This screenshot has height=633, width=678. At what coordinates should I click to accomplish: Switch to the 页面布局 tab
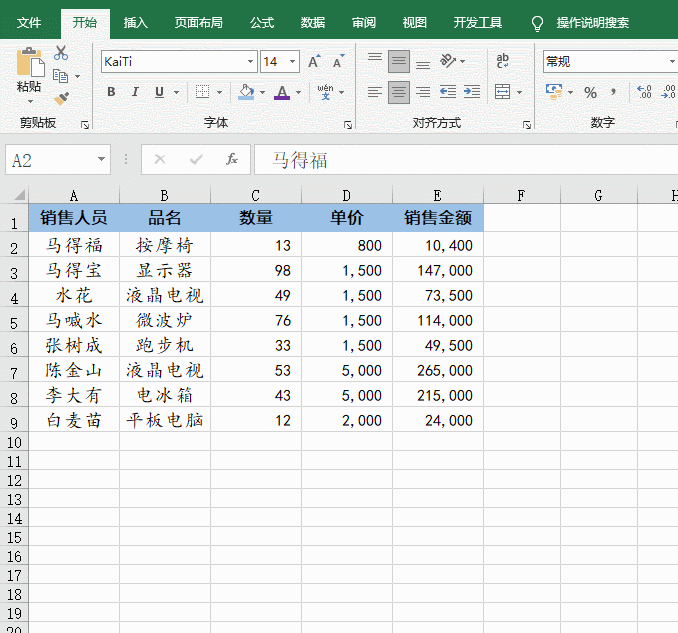point(198,22)
